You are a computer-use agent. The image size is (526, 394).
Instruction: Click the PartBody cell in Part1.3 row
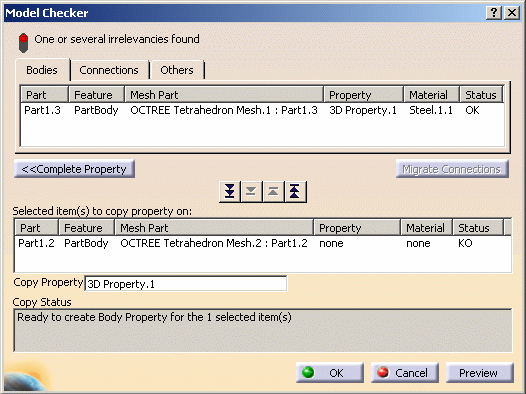coord(96,110)
